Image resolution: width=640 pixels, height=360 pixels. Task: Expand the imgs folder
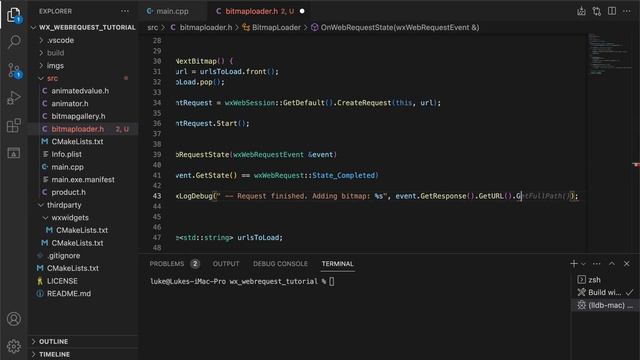(83, 65)
